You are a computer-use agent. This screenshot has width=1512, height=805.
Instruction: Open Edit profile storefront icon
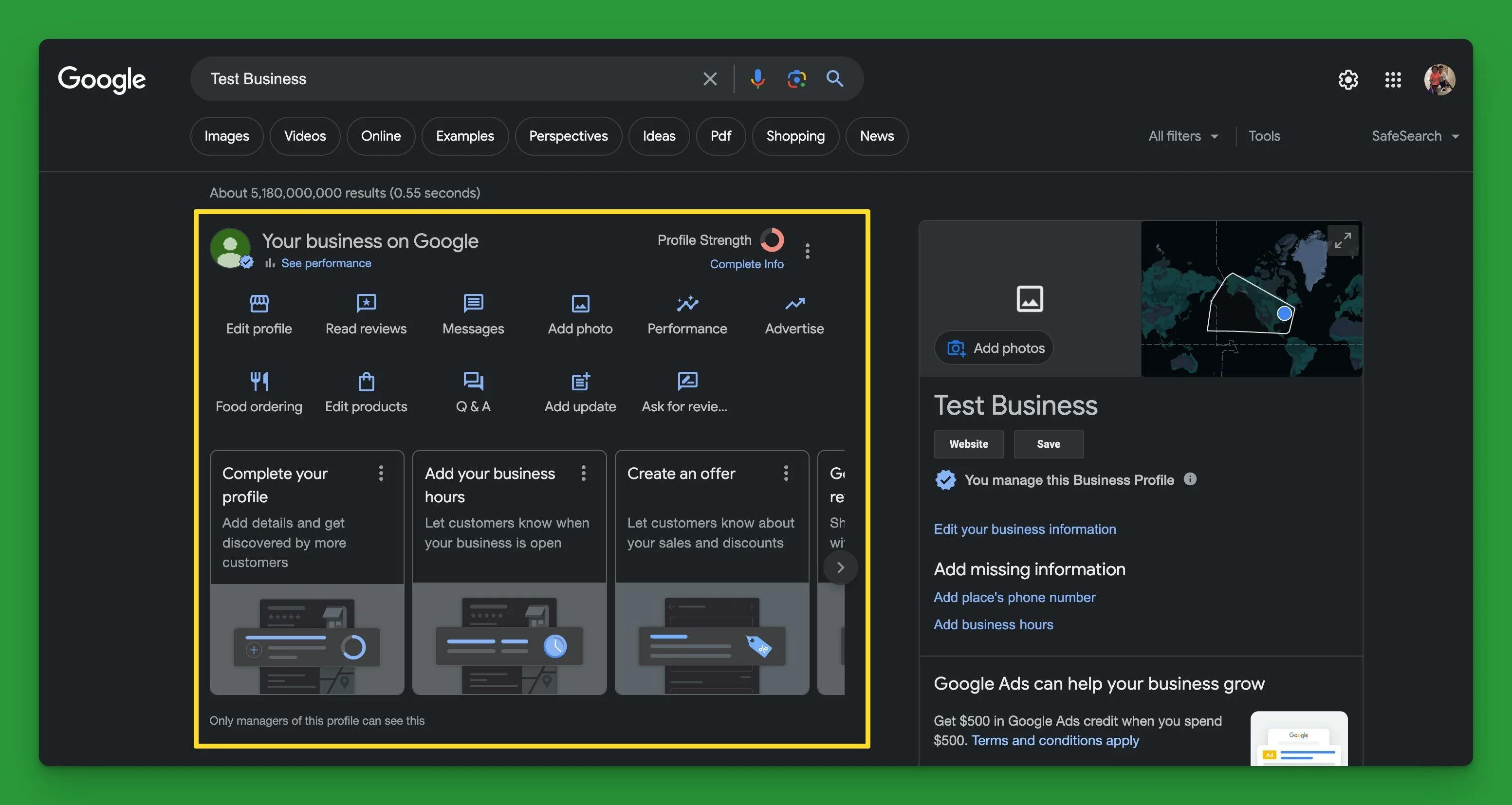click(259, 303)
